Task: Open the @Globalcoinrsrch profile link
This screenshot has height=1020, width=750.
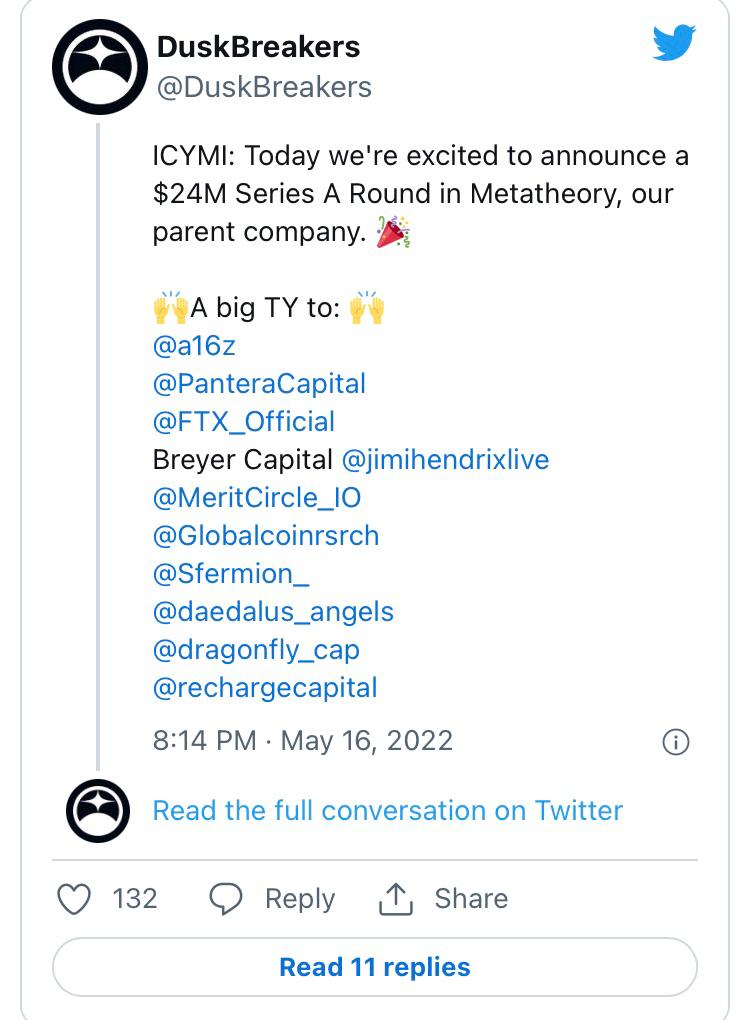Action: (x=266, y=536)
